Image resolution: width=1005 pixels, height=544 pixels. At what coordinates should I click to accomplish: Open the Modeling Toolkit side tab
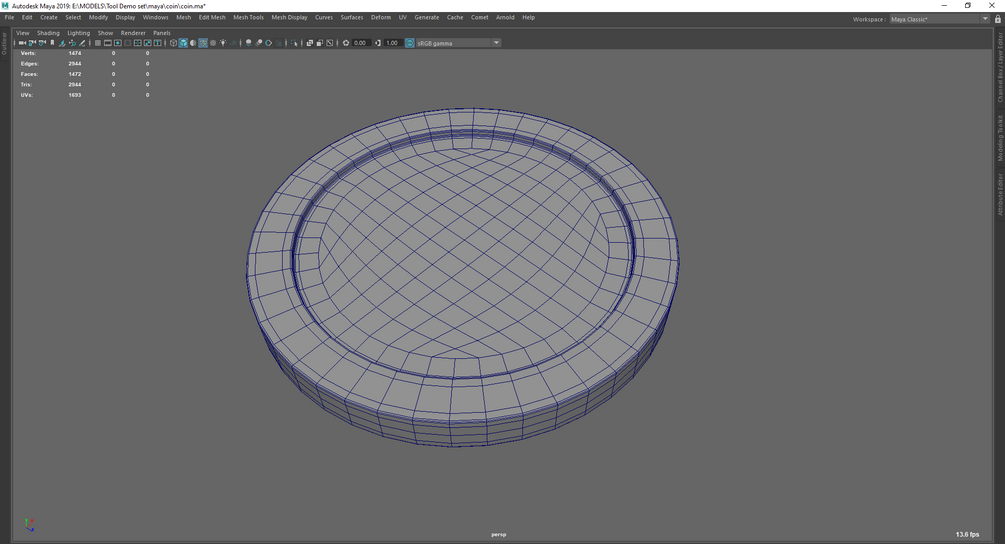[1000, 138]
